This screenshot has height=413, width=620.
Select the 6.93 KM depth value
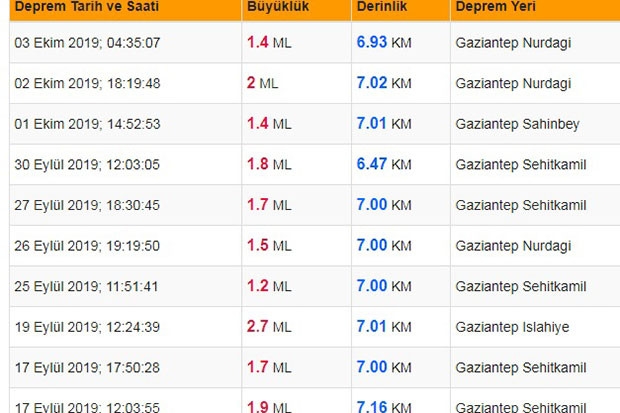point(384,43)
